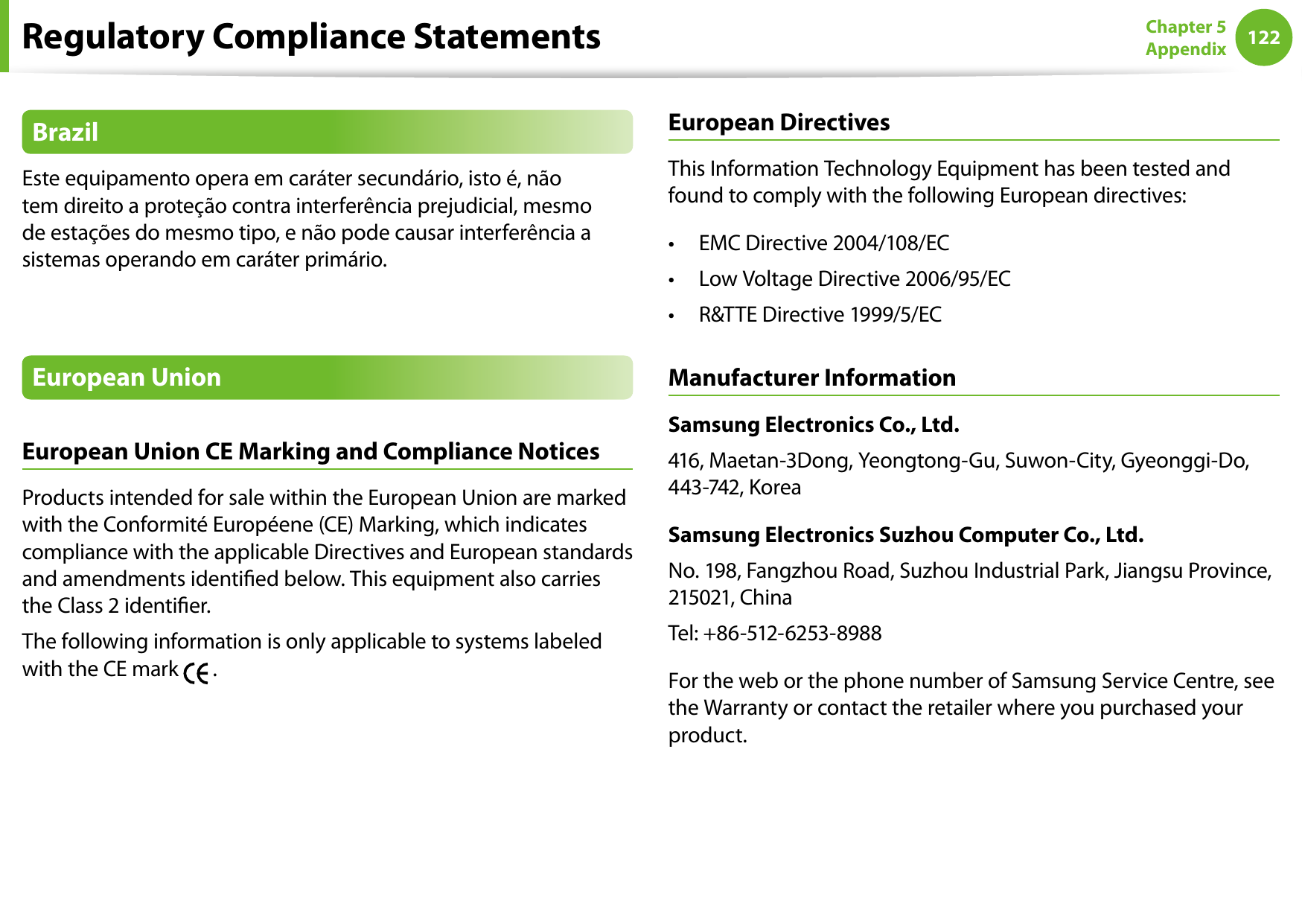
Task: Click the CE Marking and Compliance Notices subheading
Action: click(310, 451)
